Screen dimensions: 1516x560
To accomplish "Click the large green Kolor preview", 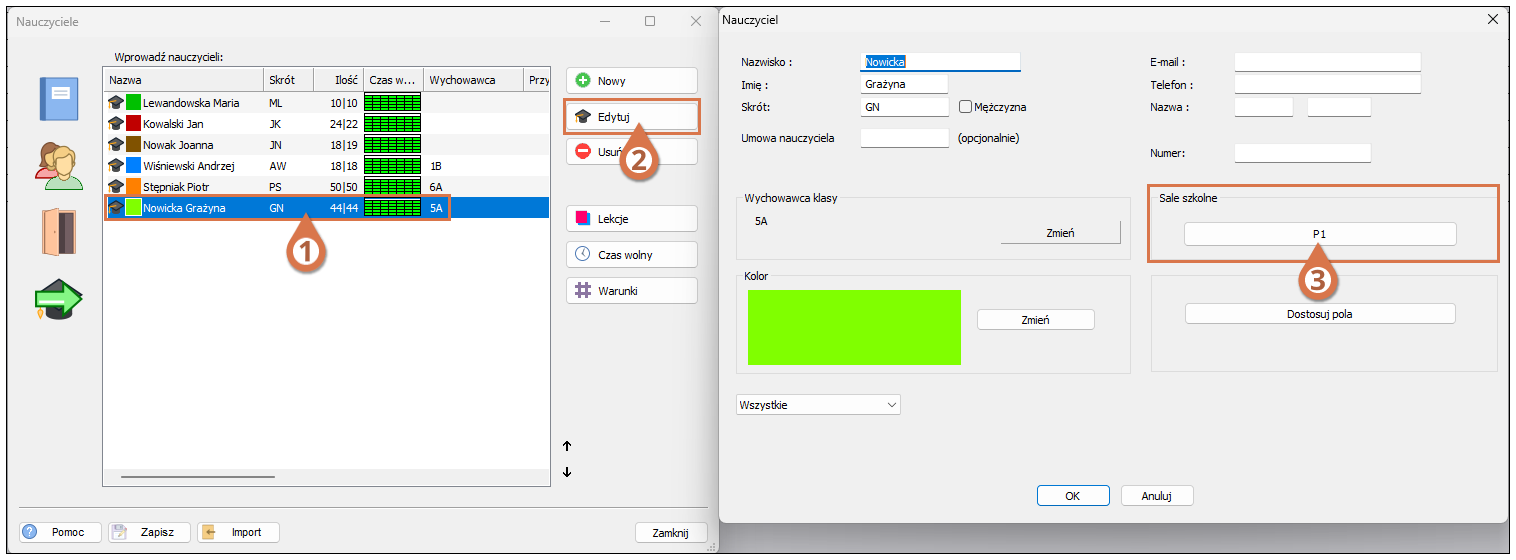I will click(854, 327).
